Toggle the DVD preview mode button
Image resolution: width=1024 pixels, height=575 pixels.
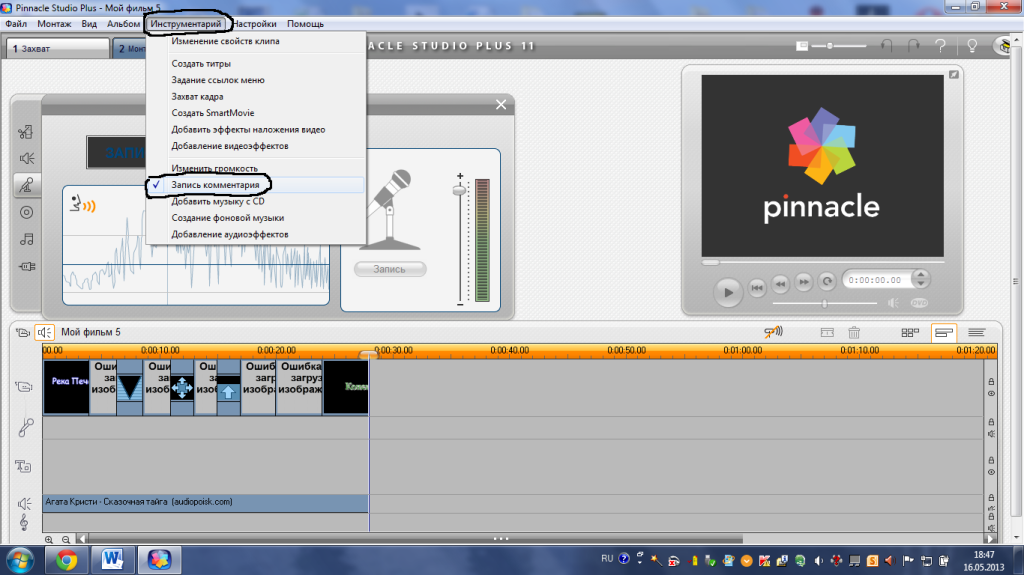point(919,303)
